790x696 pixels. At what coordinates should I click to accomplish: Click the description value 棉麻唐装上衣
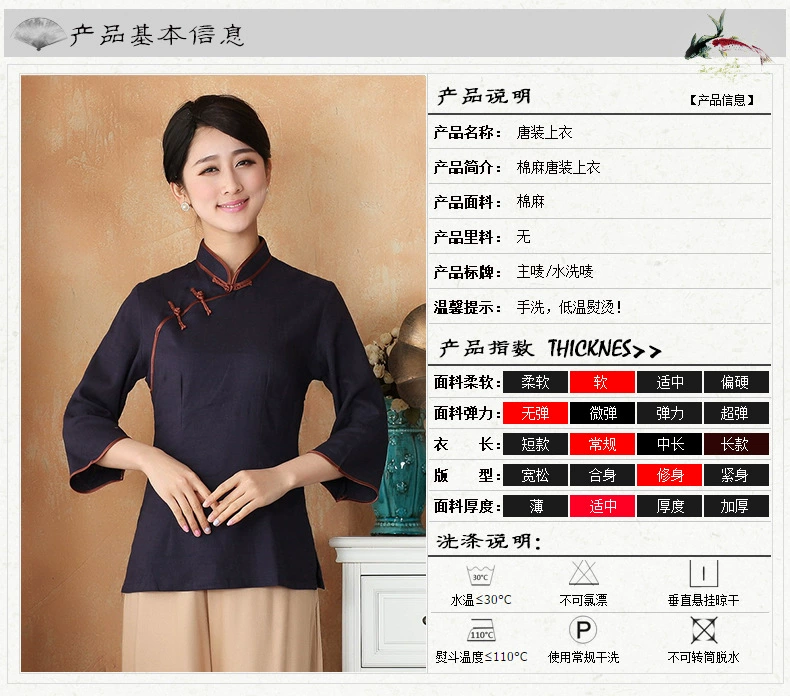point(558,167)
